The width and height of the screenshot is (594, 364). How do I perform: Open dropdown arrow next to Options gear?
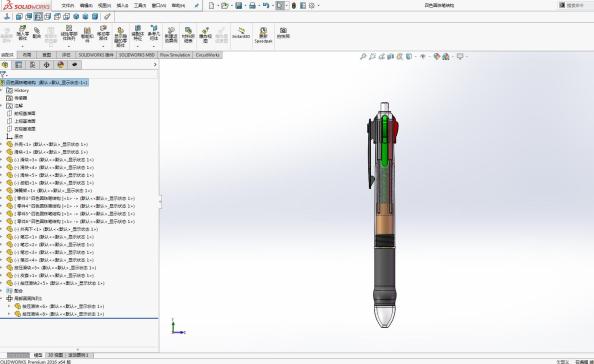pos(318,6)
